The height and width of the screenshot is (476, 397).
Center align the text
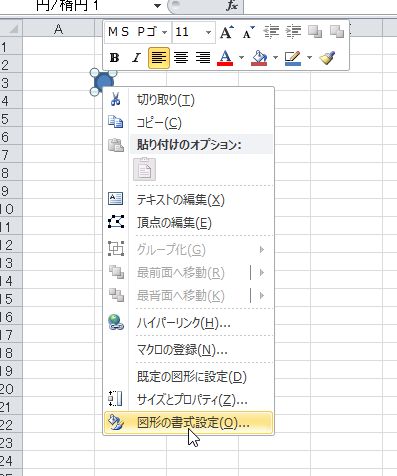click(x=181, y=58)
